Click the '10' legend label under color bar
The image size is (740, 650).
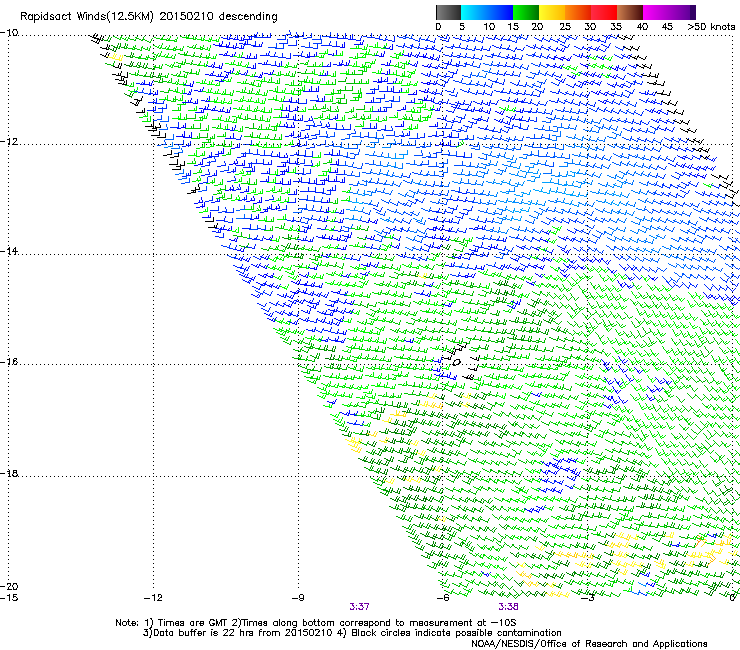coord(489,27)
